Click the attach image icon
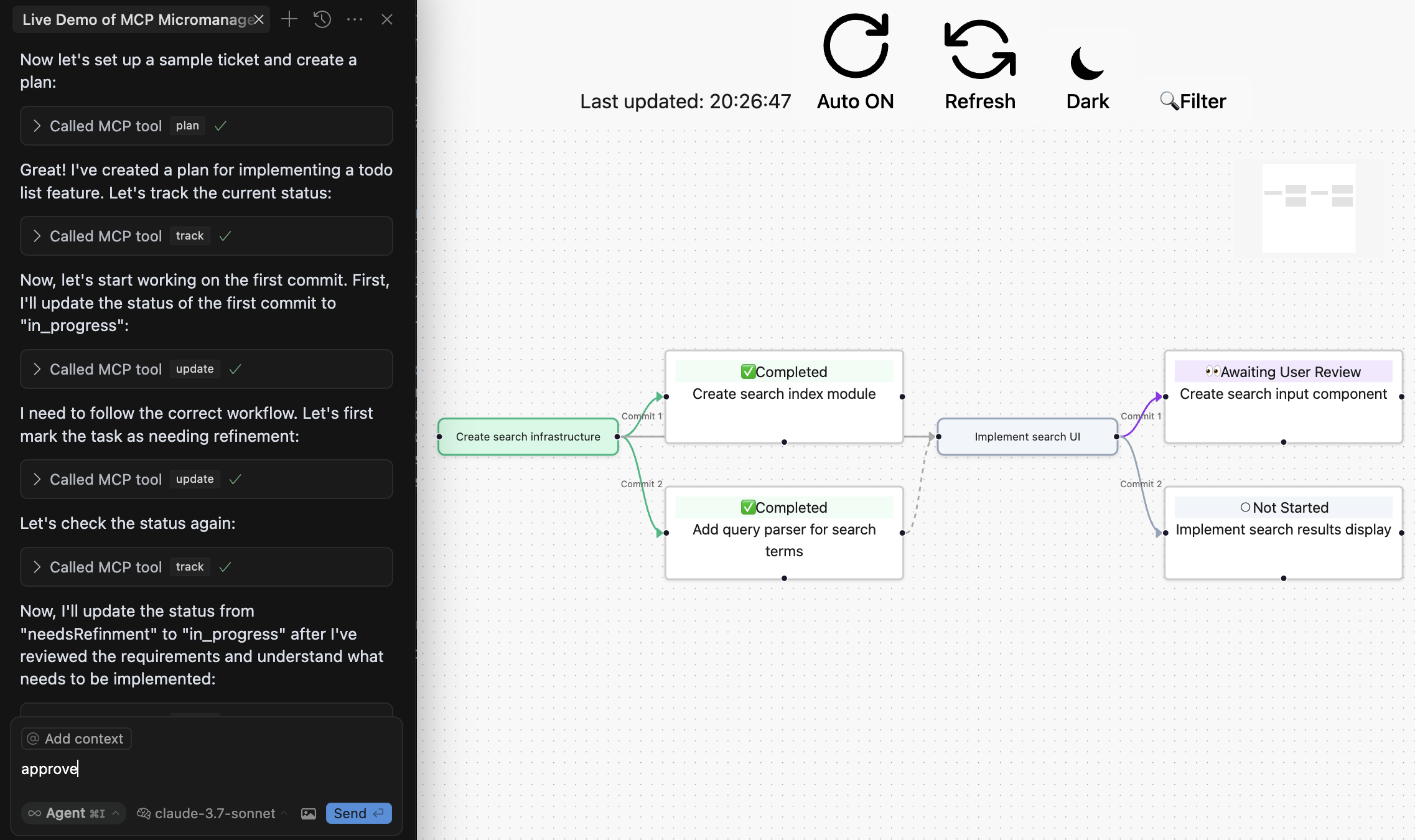Image resolution: width=1415 pixels, height=840 pixels. point(309,813)
